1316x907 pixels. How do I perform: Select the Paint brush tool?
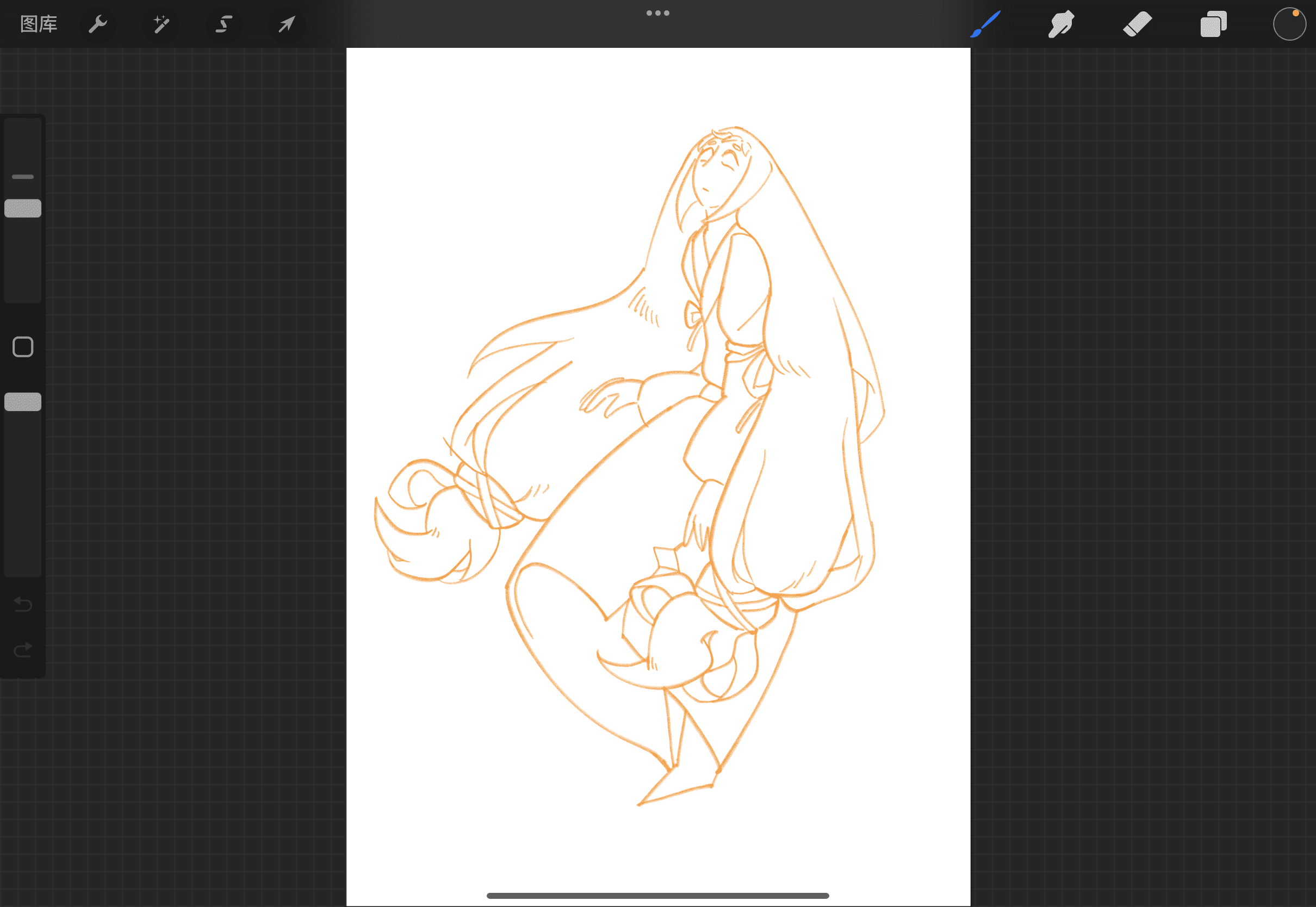[985, 24]
